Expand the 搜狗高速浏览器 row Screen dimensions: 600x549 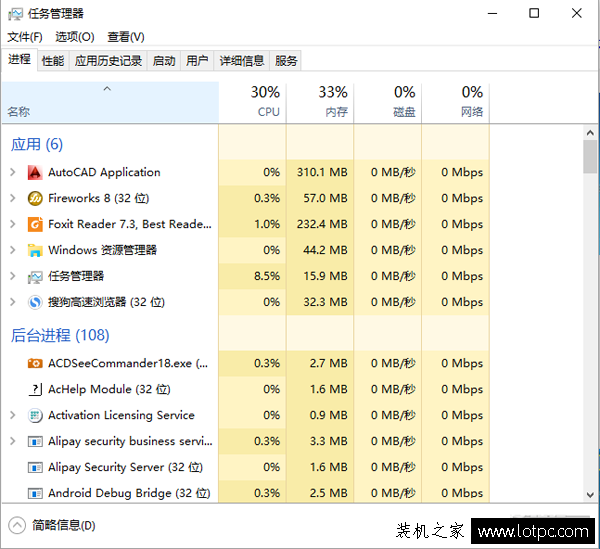click(13, 302)
